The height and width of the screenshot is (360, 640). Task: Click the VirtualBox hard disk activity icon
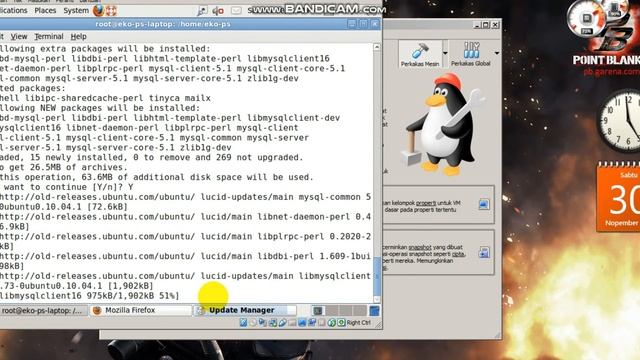click(x=243, y=322)
